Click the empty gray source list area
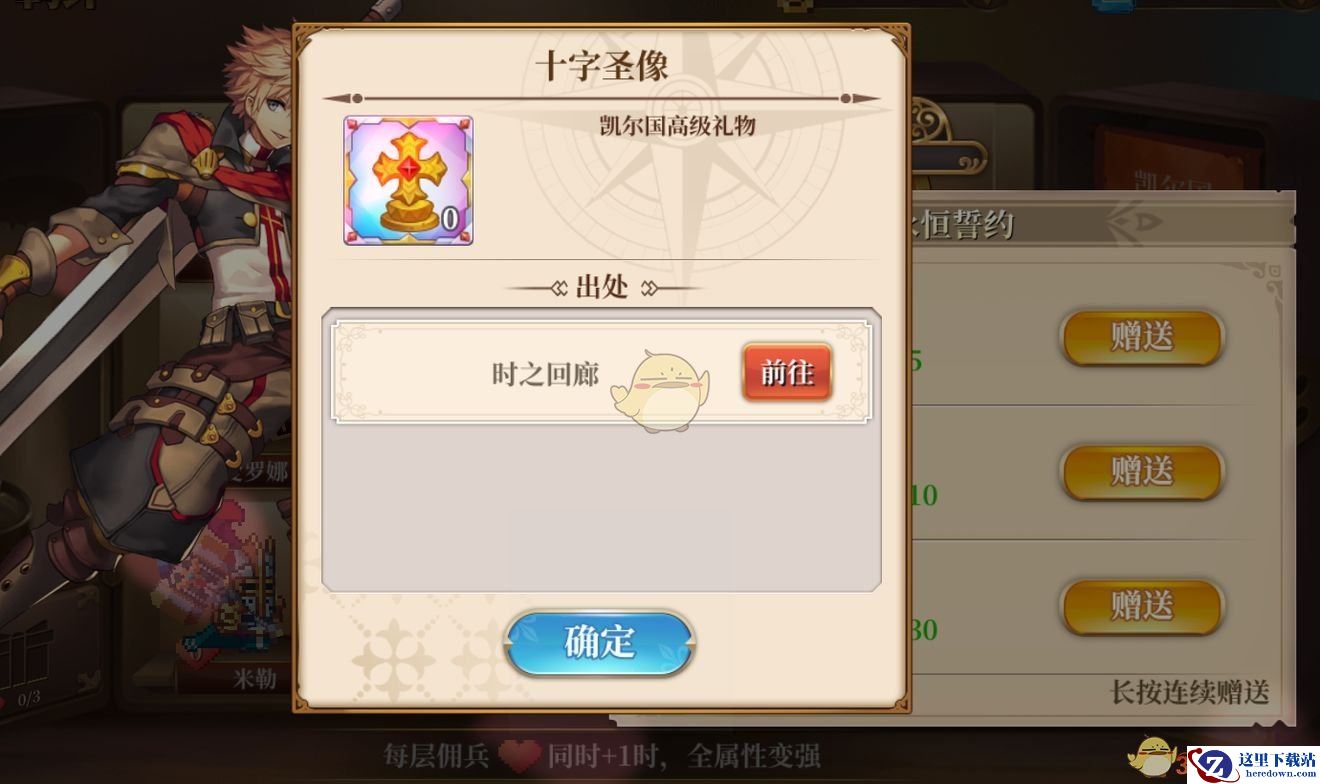This screenshot has width=1320, height=784. click(601, 507)
